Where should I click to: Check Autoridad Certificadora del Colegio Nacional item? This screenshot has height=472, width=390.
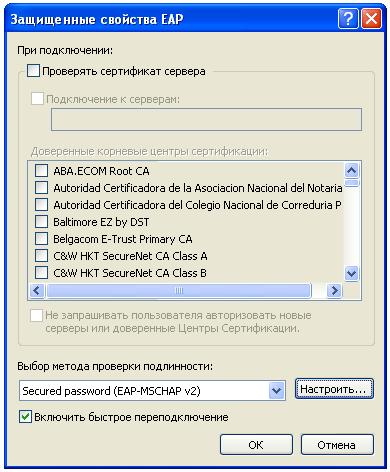point(41,205)
